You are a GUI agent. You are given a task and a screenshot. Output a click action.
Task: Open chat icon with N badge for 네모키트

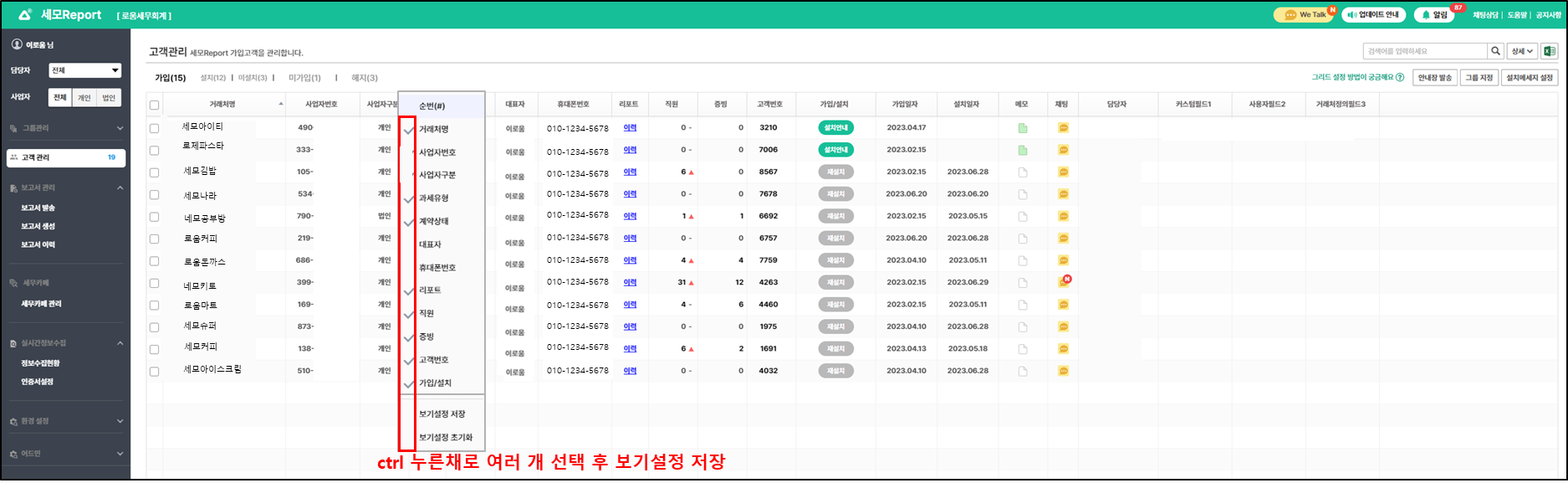[1063, 283]
